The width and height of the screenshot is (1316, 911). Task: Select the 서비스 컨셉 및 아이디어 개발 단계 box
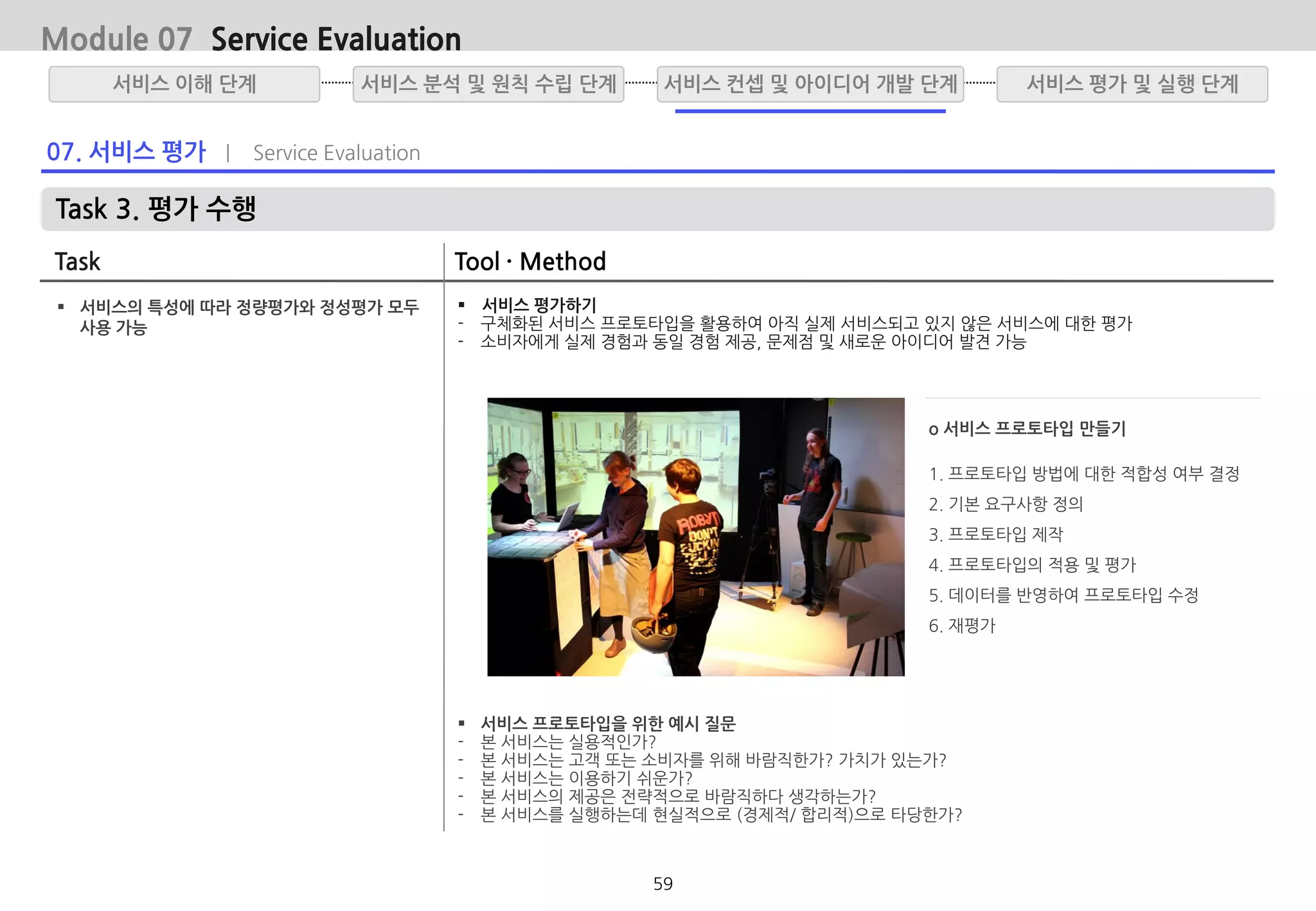(x=810, y=84)
